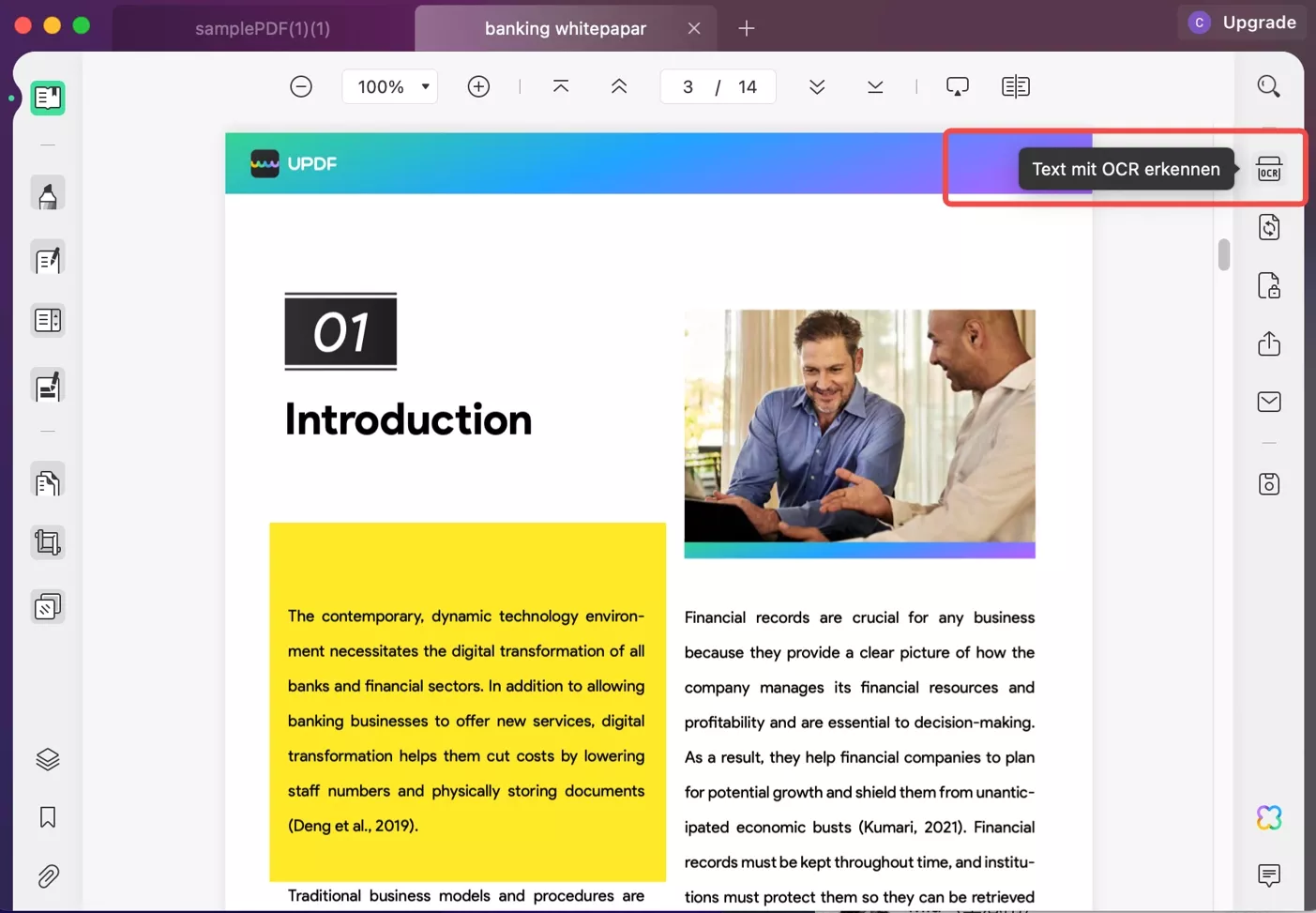Share the document by email
This screenshot has height=913, width=1316.
tap(1269, 401)
